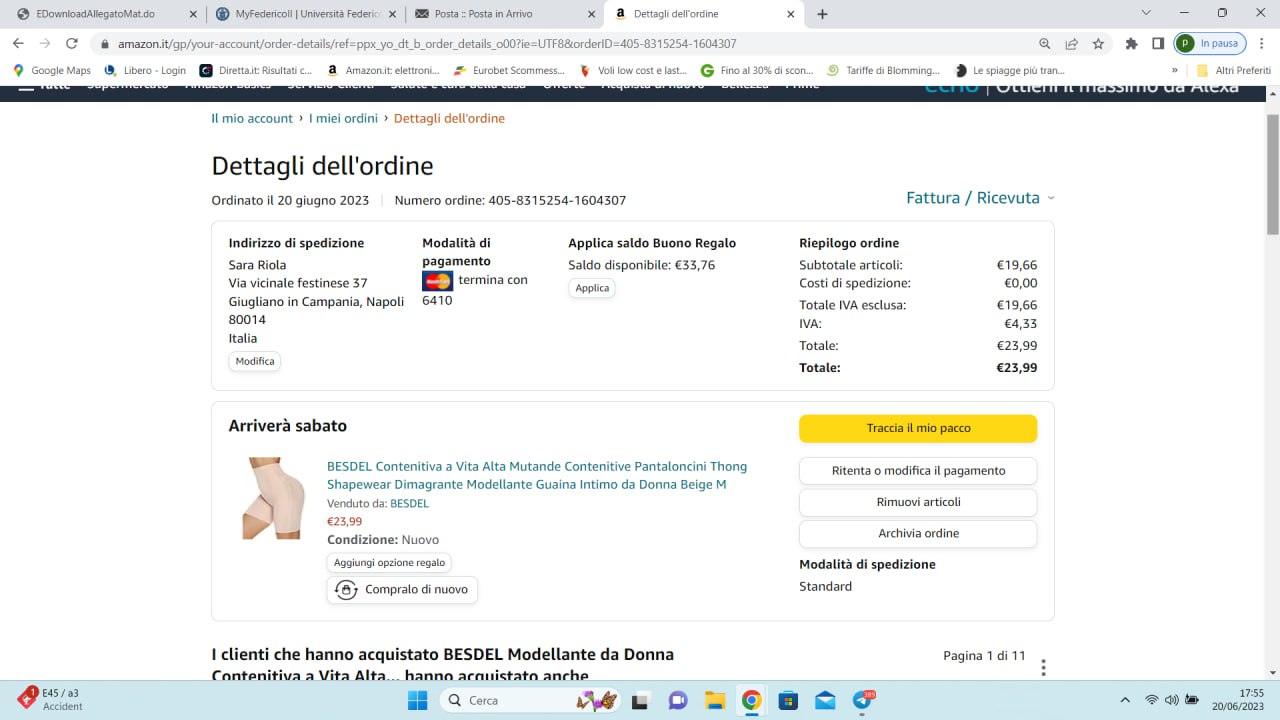
Task: Open the Extensions puzzle icon
Action: [x=1132, y=44]
